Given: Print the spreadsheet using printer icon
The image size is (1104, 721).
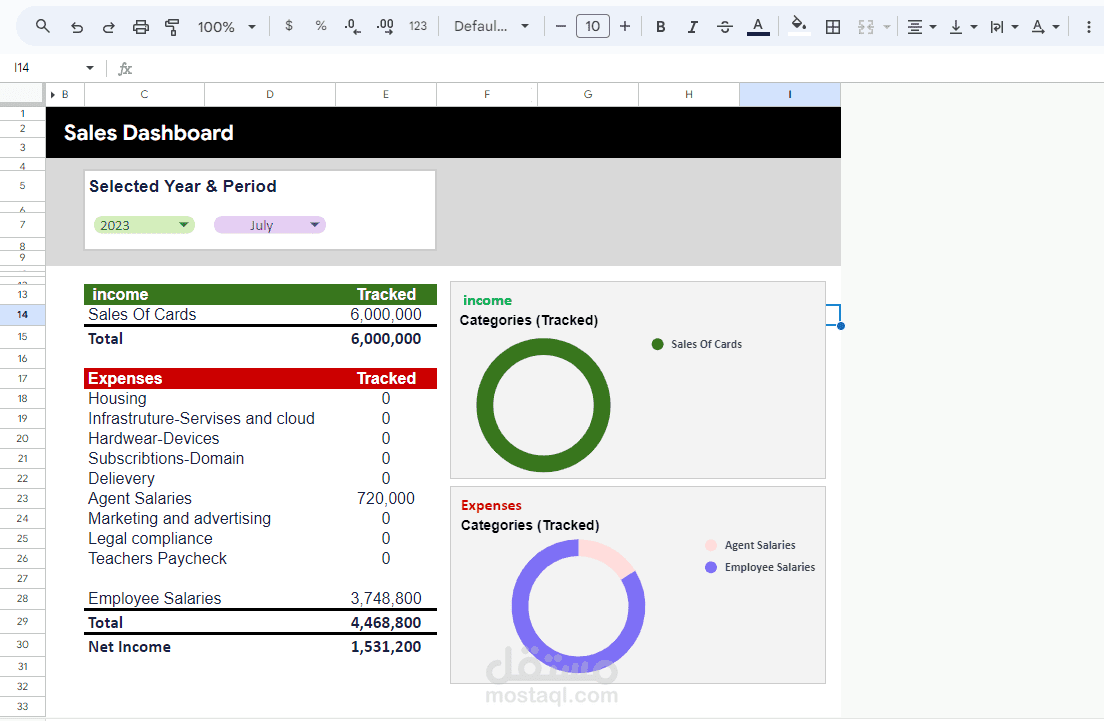Looking at the screenshot, I should pyautogui.click(x=141, y=27).
